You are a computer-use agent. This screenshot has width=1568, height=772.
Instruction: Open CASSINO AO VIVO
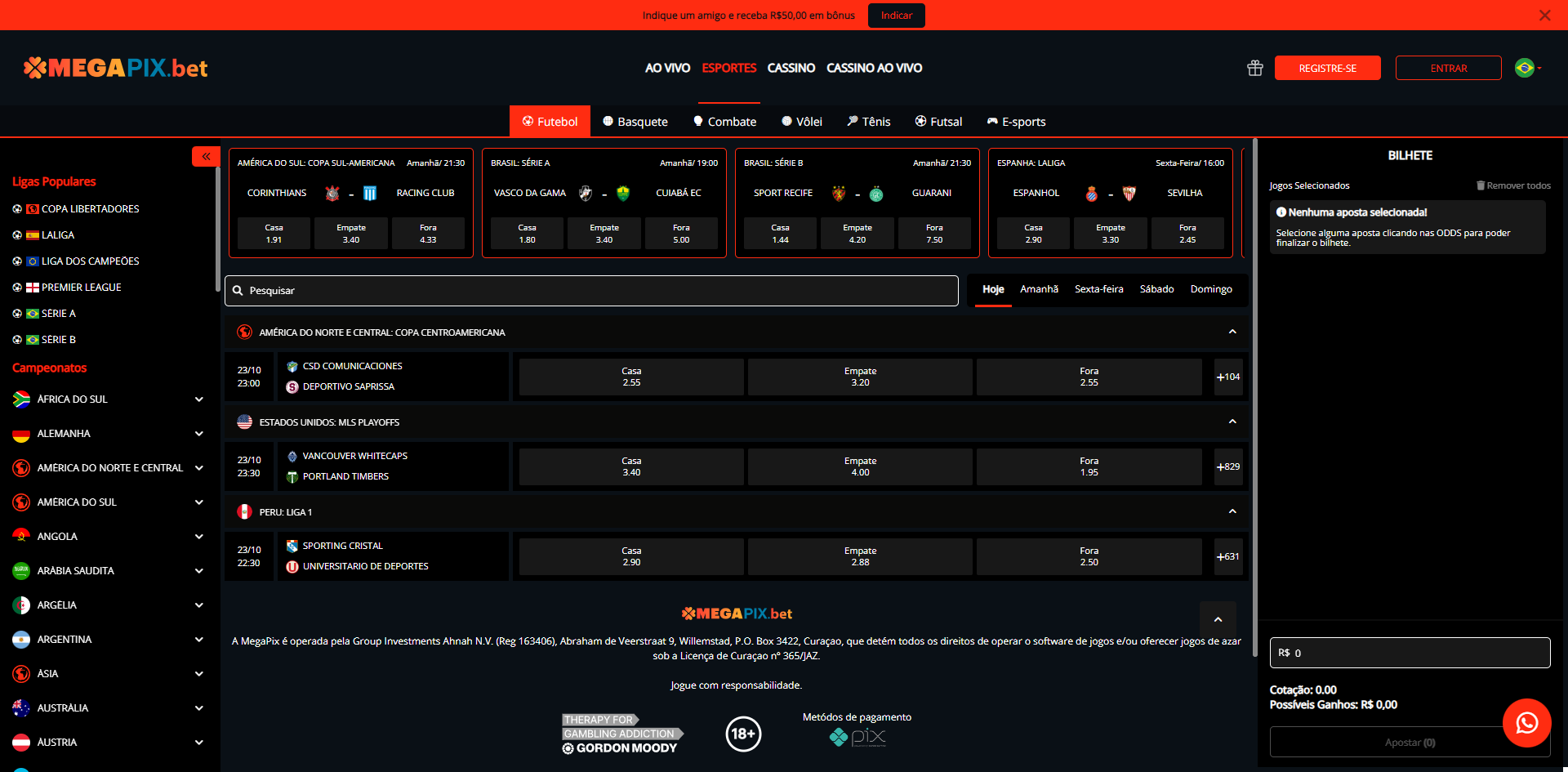coord(874,68)
